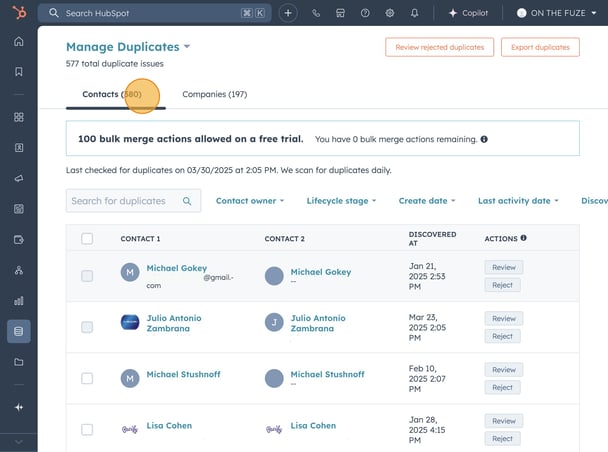
Task: Check the Julio Antonio Zambrana row checkbox
Action: (x=87, y=327)
